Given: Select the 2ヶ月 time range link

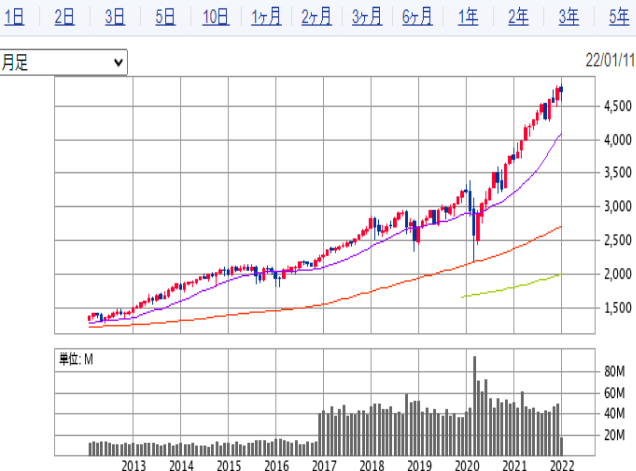Looking at the screenshot, I should pos(316,17).
